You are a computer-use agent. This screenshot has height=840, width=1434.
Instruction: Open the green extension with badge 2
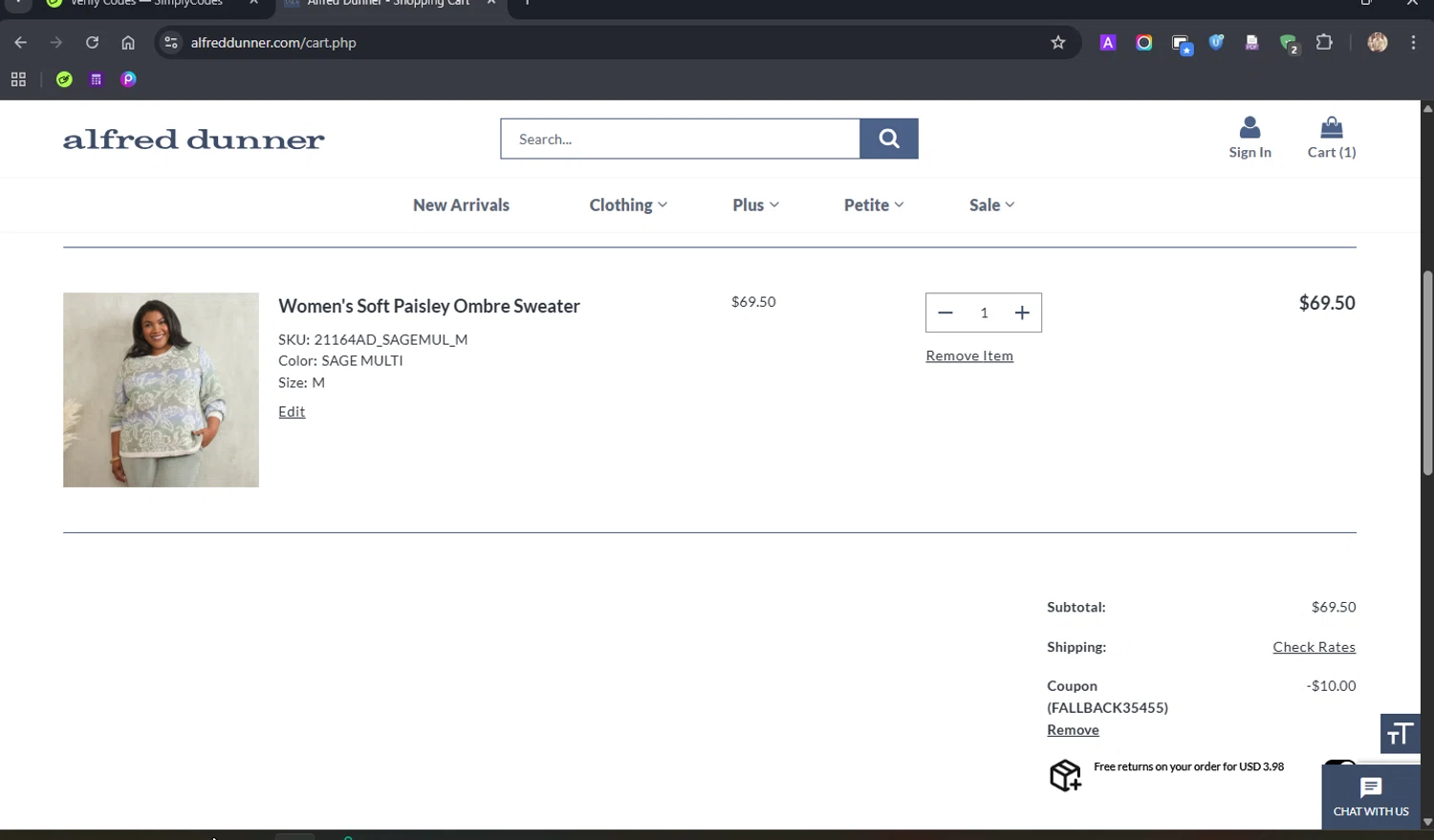[1289, 44]
